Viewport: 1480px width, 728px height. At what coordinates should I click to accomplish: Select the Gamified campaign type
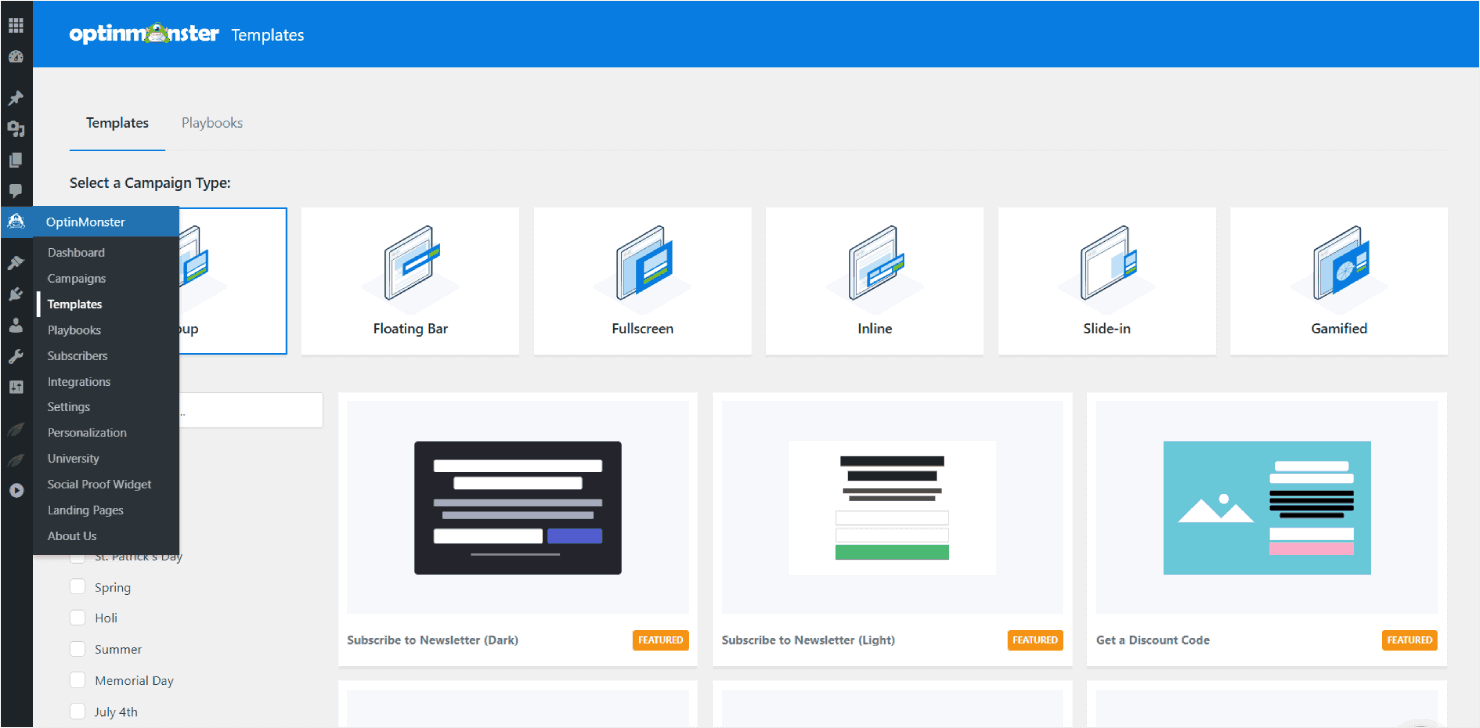click(1338, 280)
